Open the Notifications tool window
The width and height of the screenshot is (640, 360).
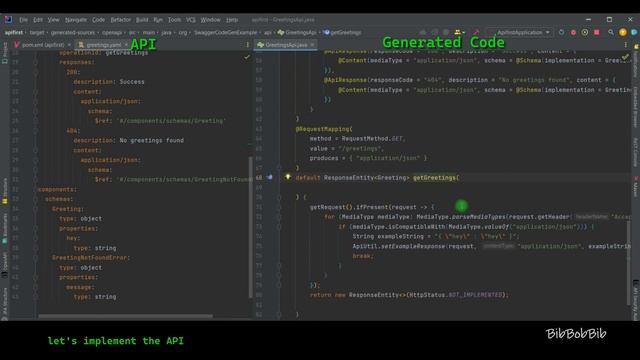pyautogui.click(x=636, y=61)
